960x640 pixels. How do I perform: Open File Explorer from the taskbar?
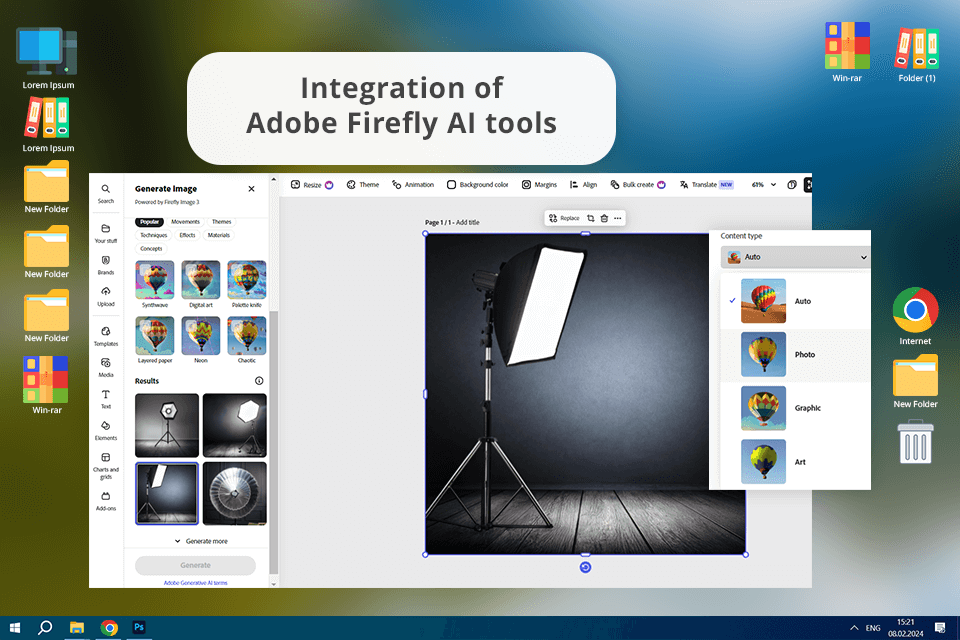coord(77,628)
